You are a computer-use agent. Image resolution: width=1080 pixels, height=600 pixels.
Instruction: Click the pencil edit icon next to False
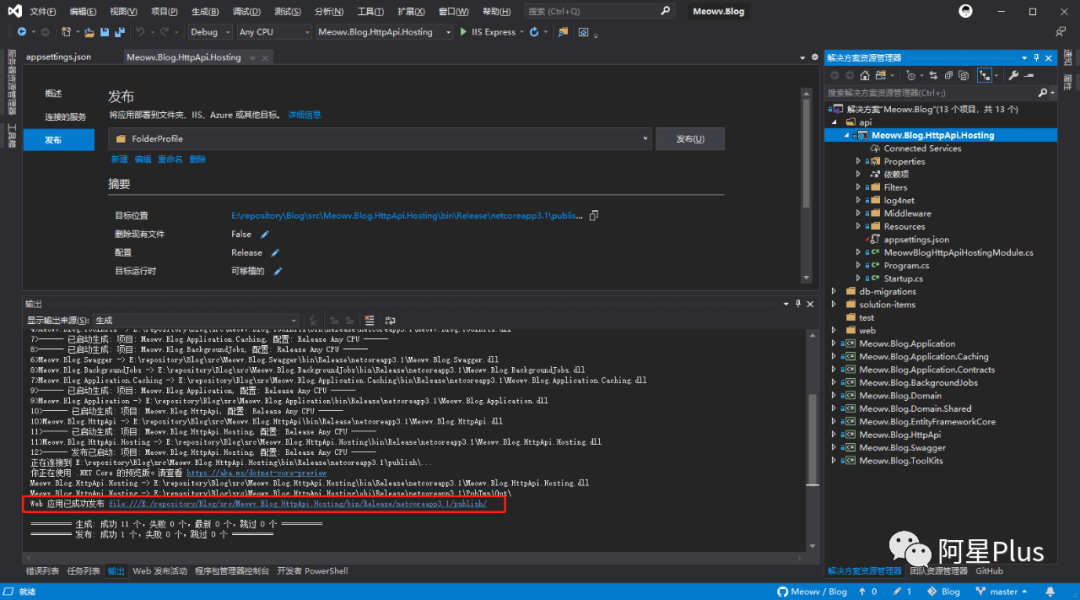click(x=264, y=234)
